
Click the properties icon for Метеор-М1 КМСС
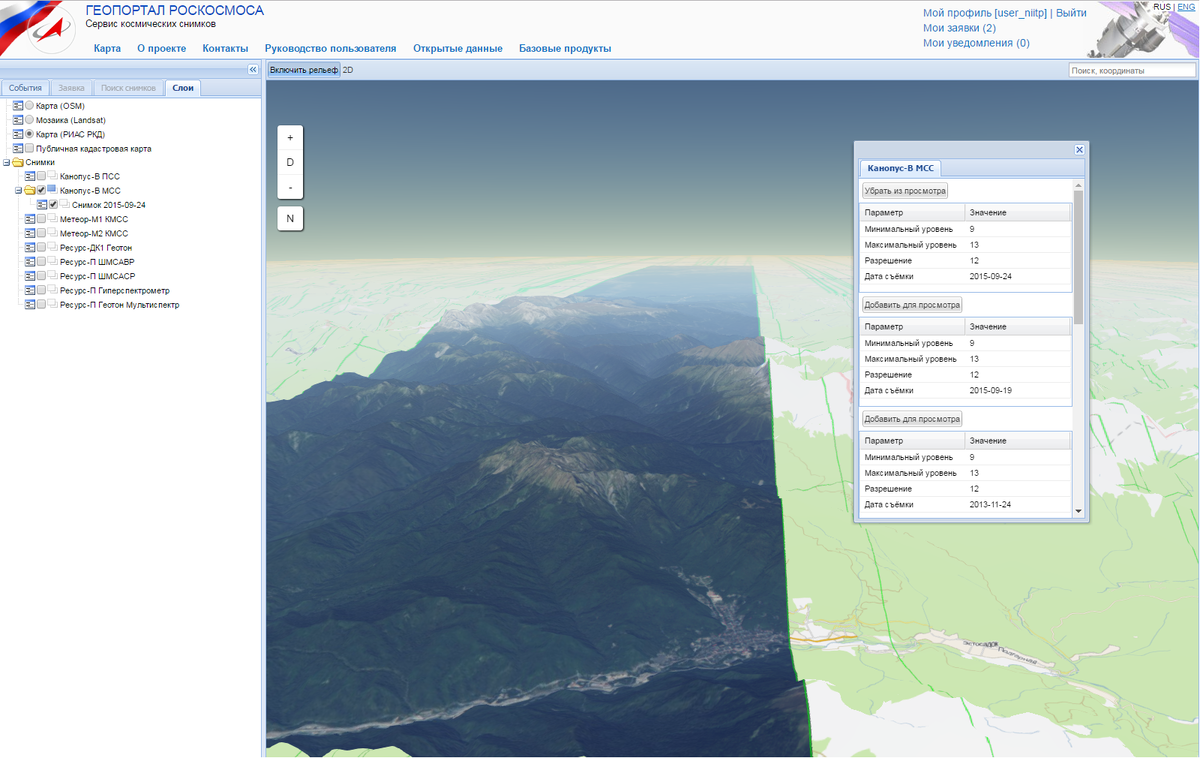[x=30, y=219]
